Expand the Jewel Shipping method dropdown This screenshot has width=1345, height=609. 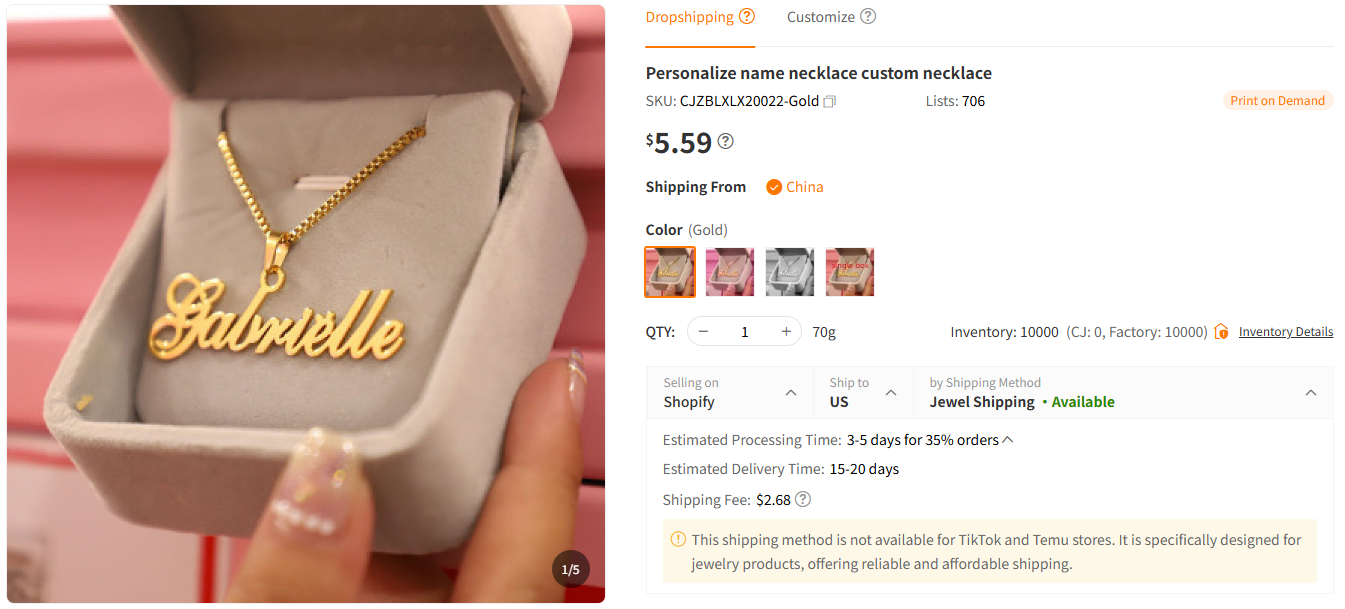(x=1311, y=392)
